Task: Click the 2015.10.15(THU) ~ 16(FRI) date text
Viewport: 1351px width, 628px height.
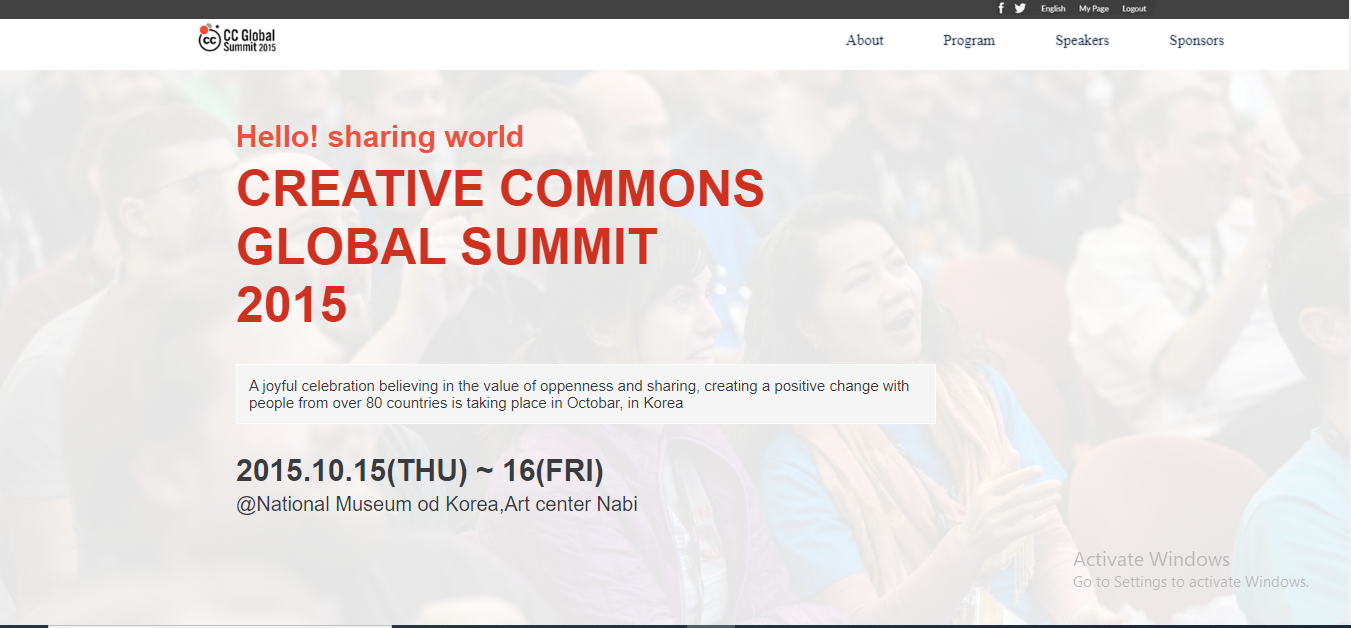Action: point(419,470)
